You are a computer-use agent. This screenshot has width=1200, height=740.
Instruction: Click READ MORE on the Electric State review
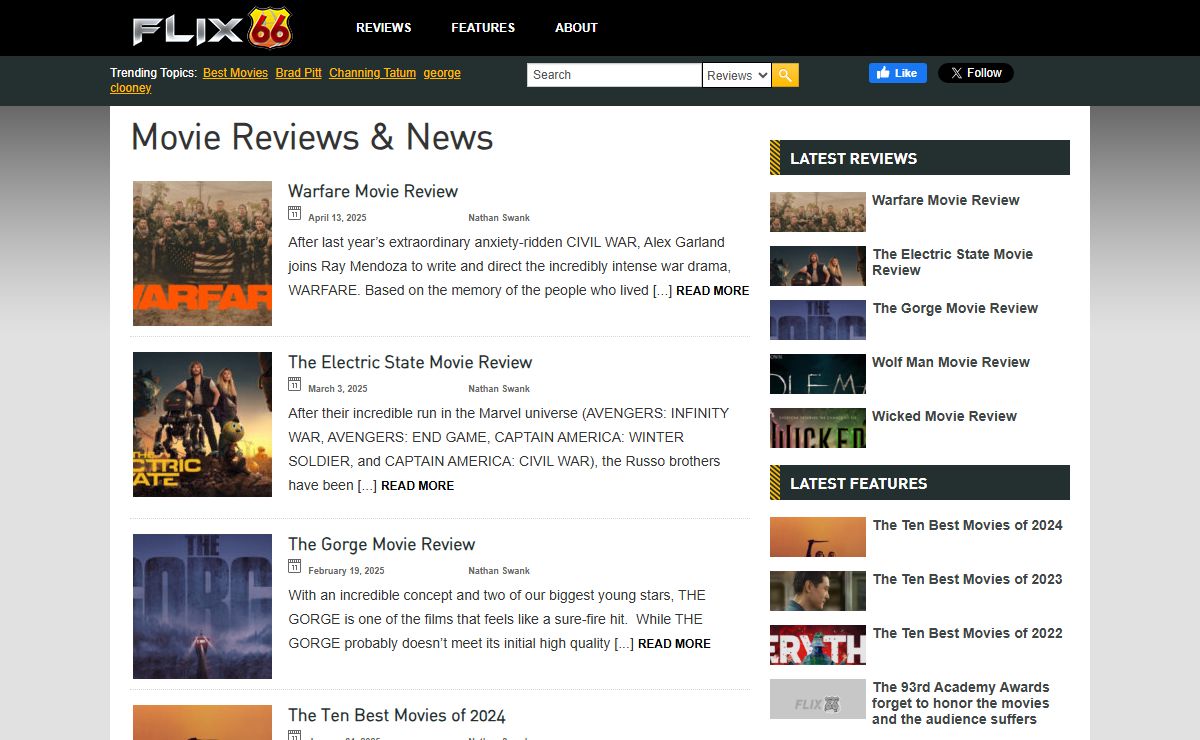tap(417, 486)
